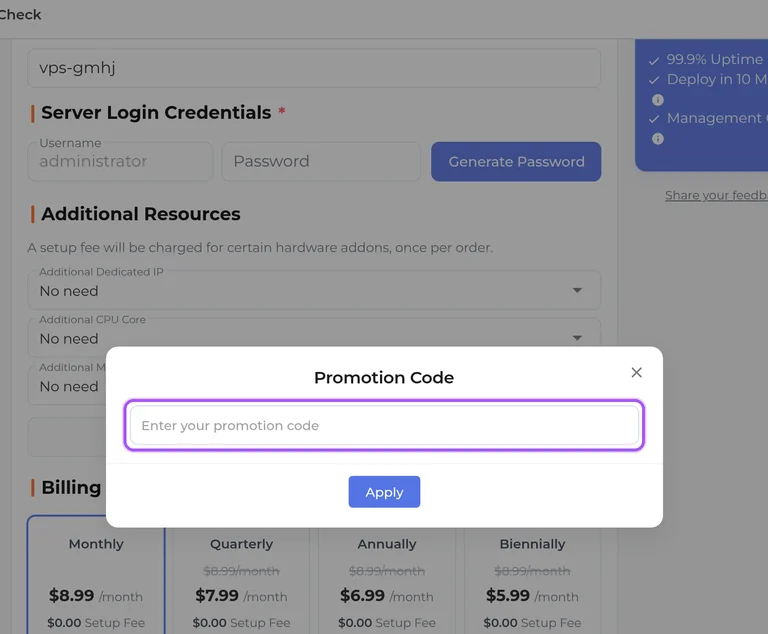Click the 99.9% Uptime text
This screenshot has width=768, height=634.
click(x=715, y=59)
